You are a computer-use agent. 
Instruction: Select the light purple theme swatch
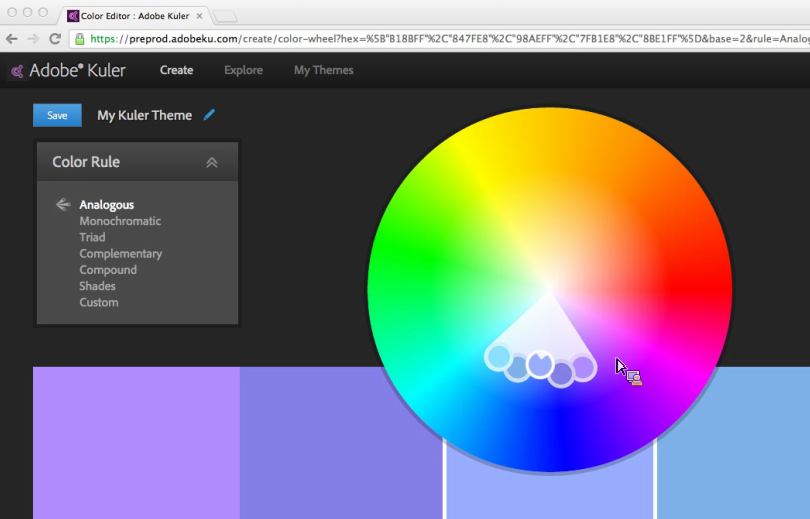136,443
